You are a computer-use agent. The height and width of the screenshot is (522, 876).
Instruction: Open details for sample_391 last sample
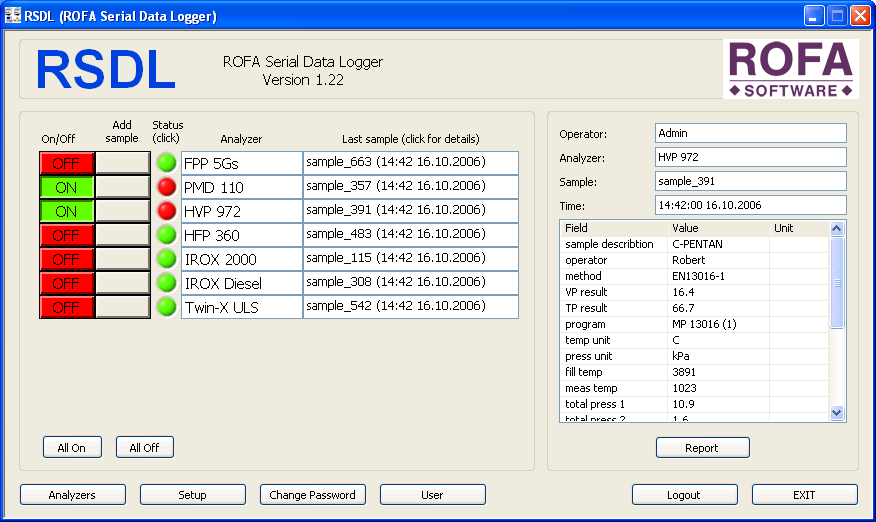411,211
